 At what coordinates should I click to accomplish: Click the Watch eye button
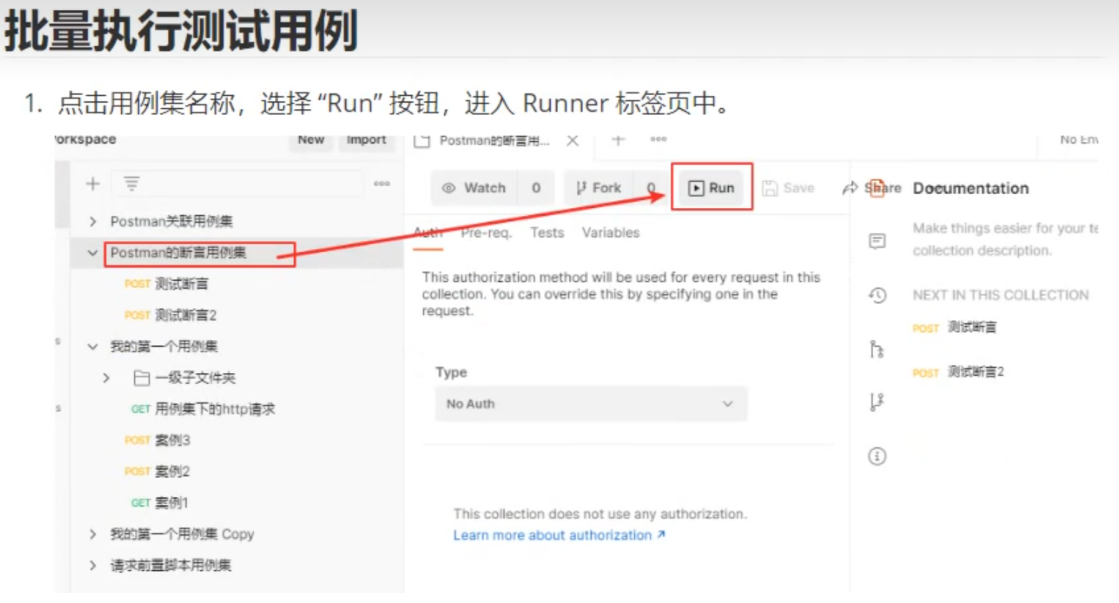474,188
